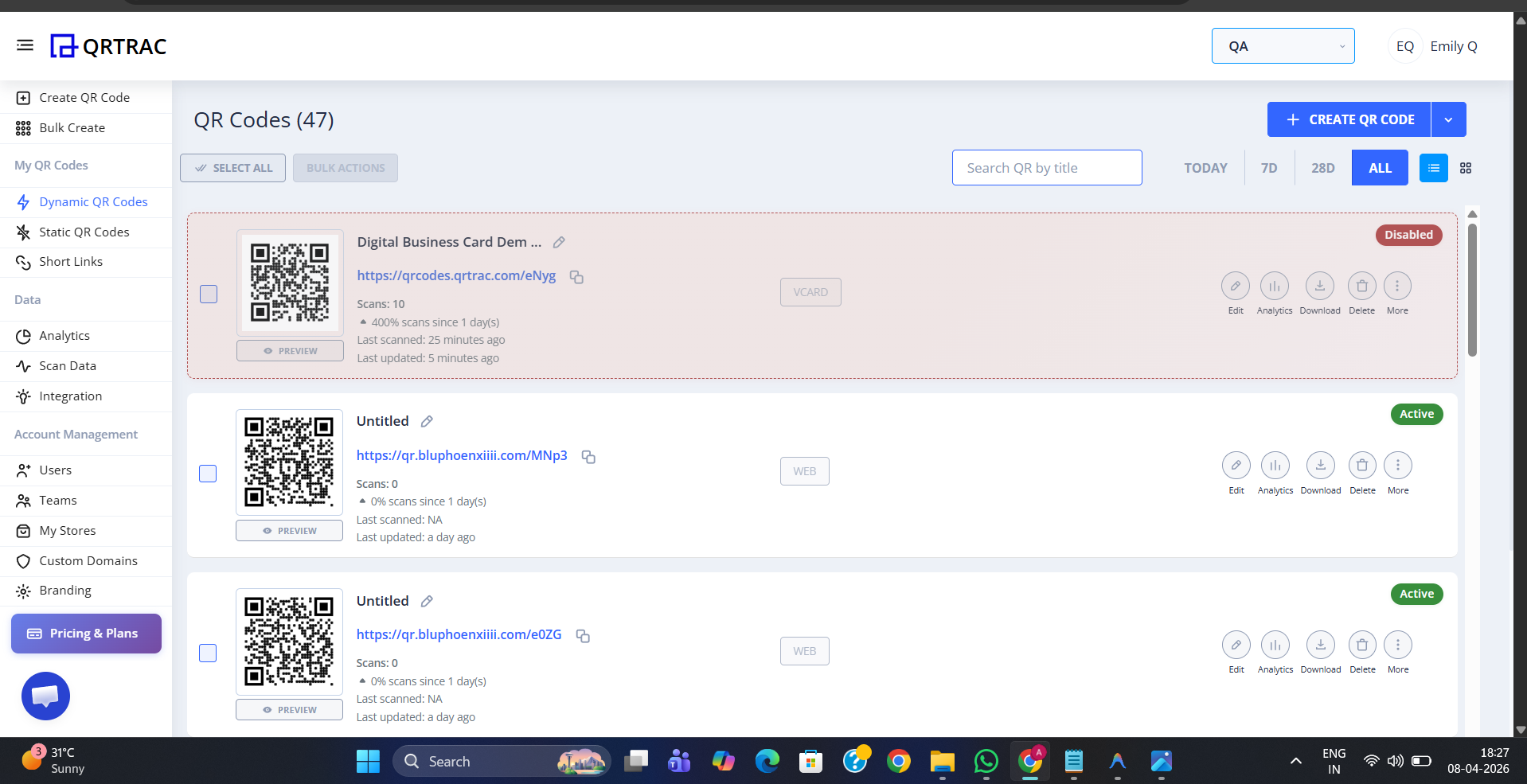This screenshot has width=1527, height=784.
Task: Copy the qrcodes.qrtrac.com/eNyg link
Action: click(x=576, y=277)
